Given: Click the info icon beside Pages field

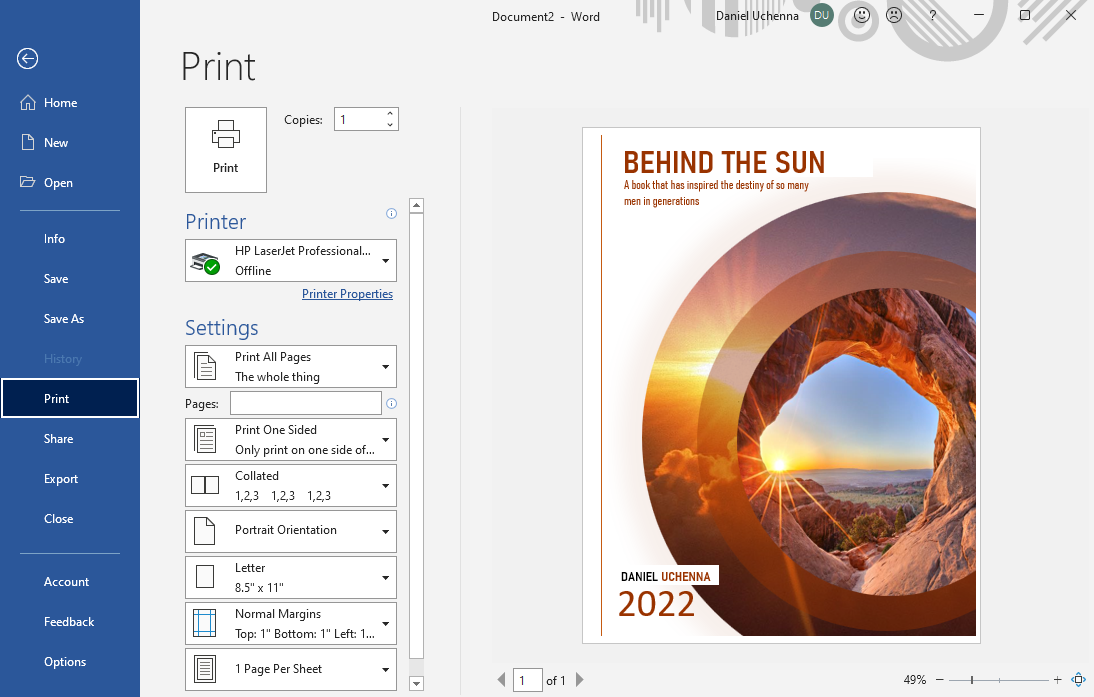Looking at the screenshot, I should click(391, 404).
